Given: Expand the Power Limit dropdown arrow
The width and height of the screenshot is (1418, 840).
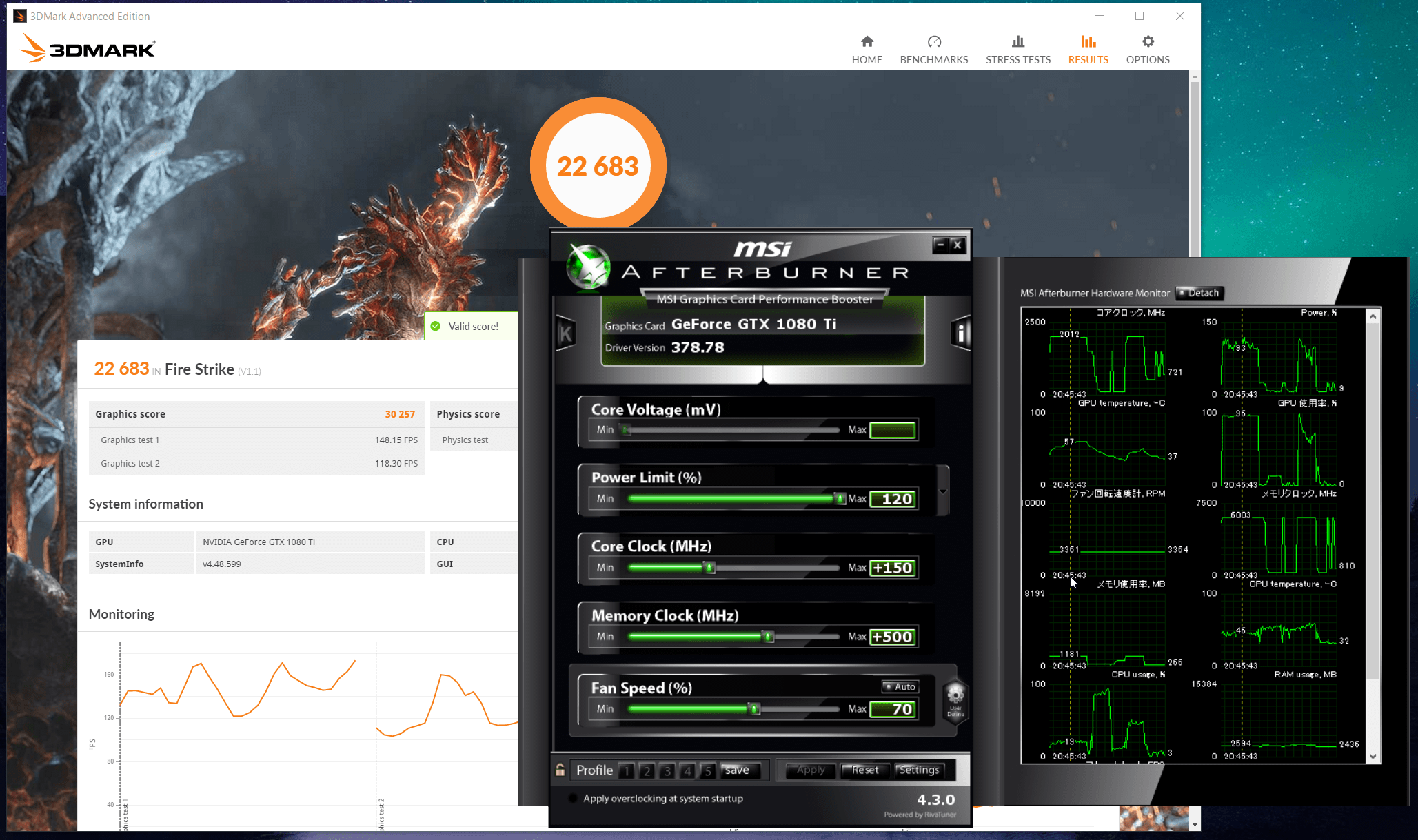Looking at the screenshot, I should pos(942,491).
